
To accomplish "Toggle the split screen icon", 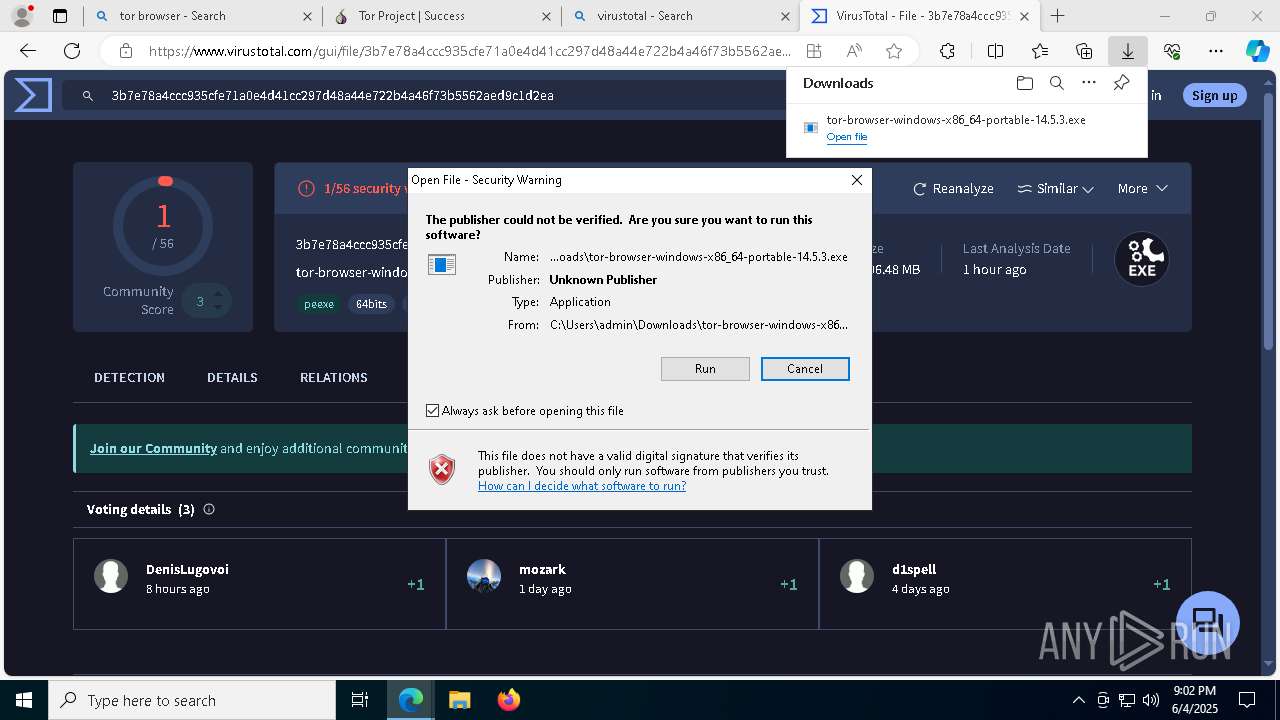I will [995, 51].
